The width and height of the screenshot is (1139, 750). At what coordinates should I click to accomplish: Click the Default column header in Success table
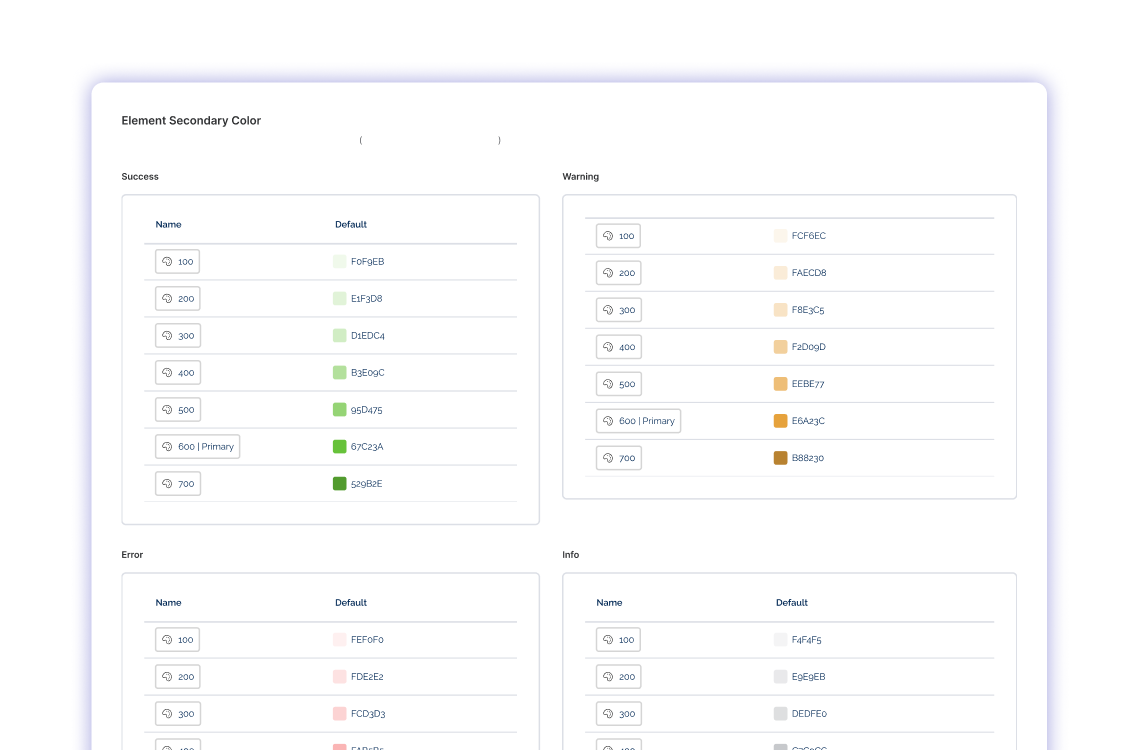click(x=351, y=225)
